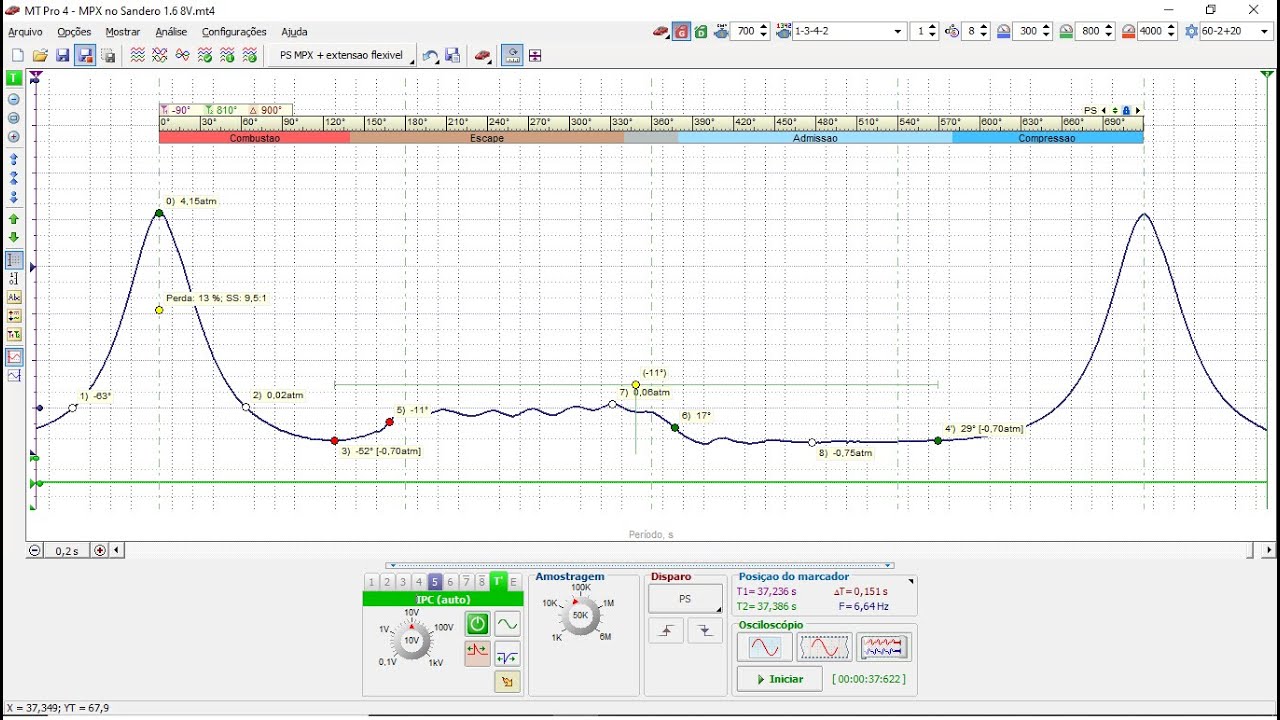Viewport: 1280px width, 720px height.
Task: Click the Amostragem 50K sampling knob
Action: (580, 615)
